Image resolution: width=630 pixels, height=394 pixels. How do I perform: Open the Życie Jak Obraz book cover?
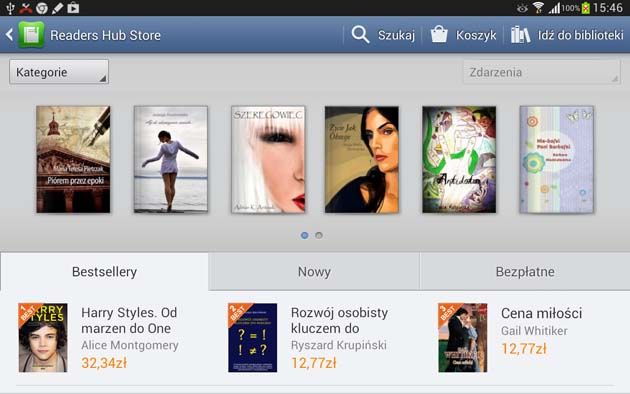362,159
